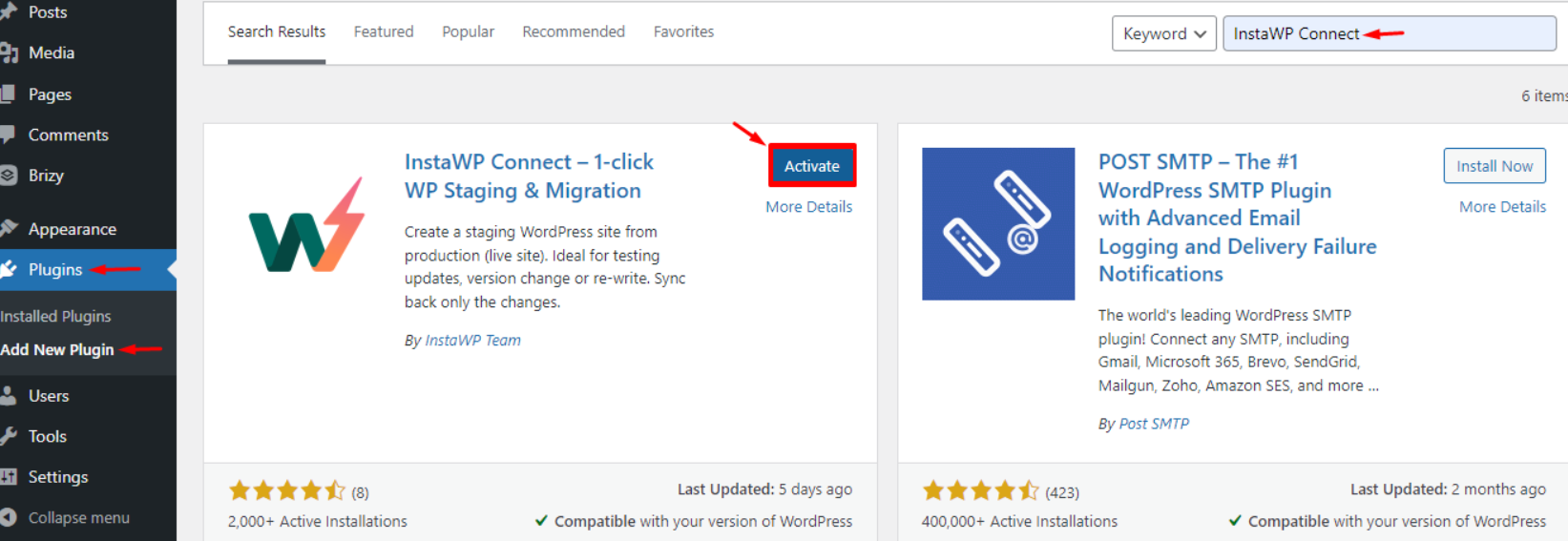Click the Settings sliders icon

point(9,476)
